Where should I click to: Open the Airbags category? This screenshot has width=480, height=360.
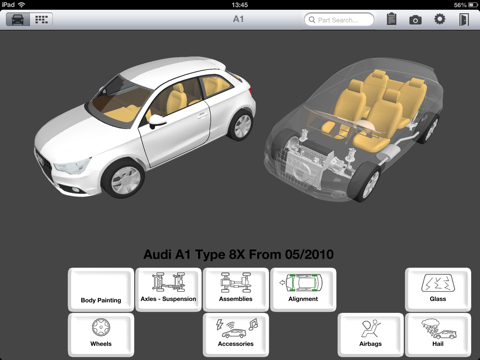pos(370,335)
